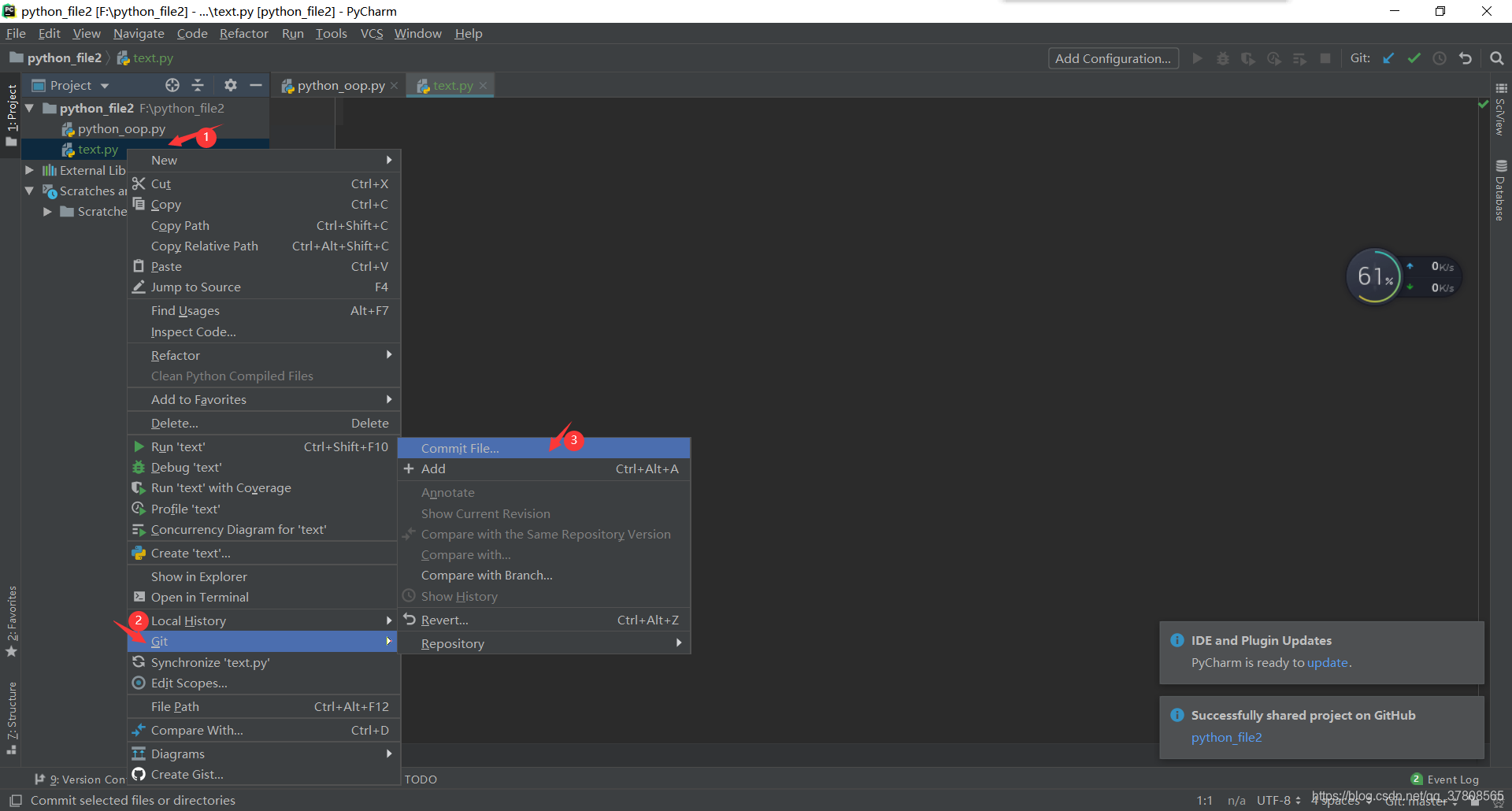Image resolution: width=1512 pixels, height=811 pixels.
Task: Expand the Git Repository submenu
Action: click(x=544, y=643)
